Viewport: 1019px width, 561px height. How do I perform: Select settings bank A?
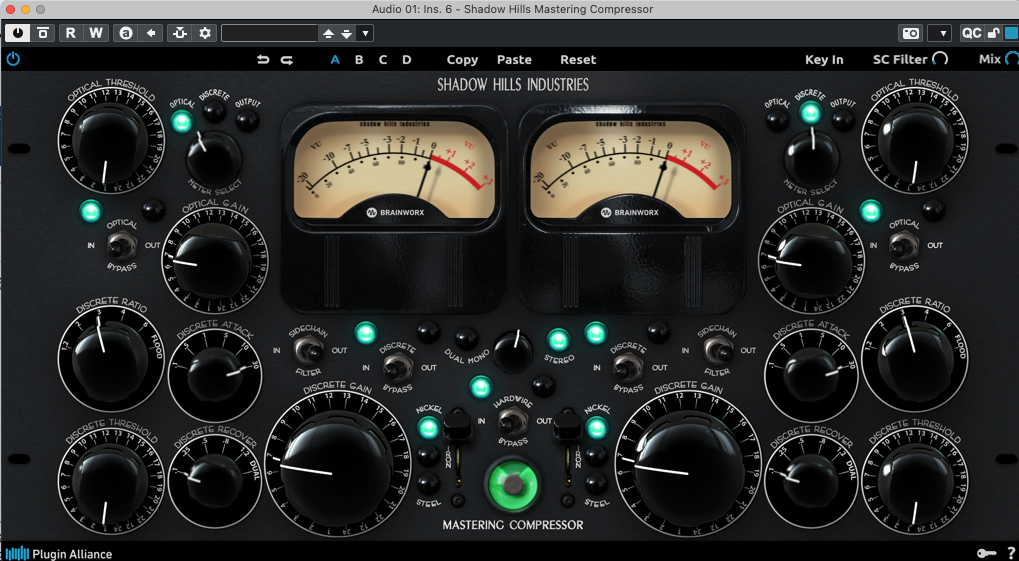[x=335, y=60]
